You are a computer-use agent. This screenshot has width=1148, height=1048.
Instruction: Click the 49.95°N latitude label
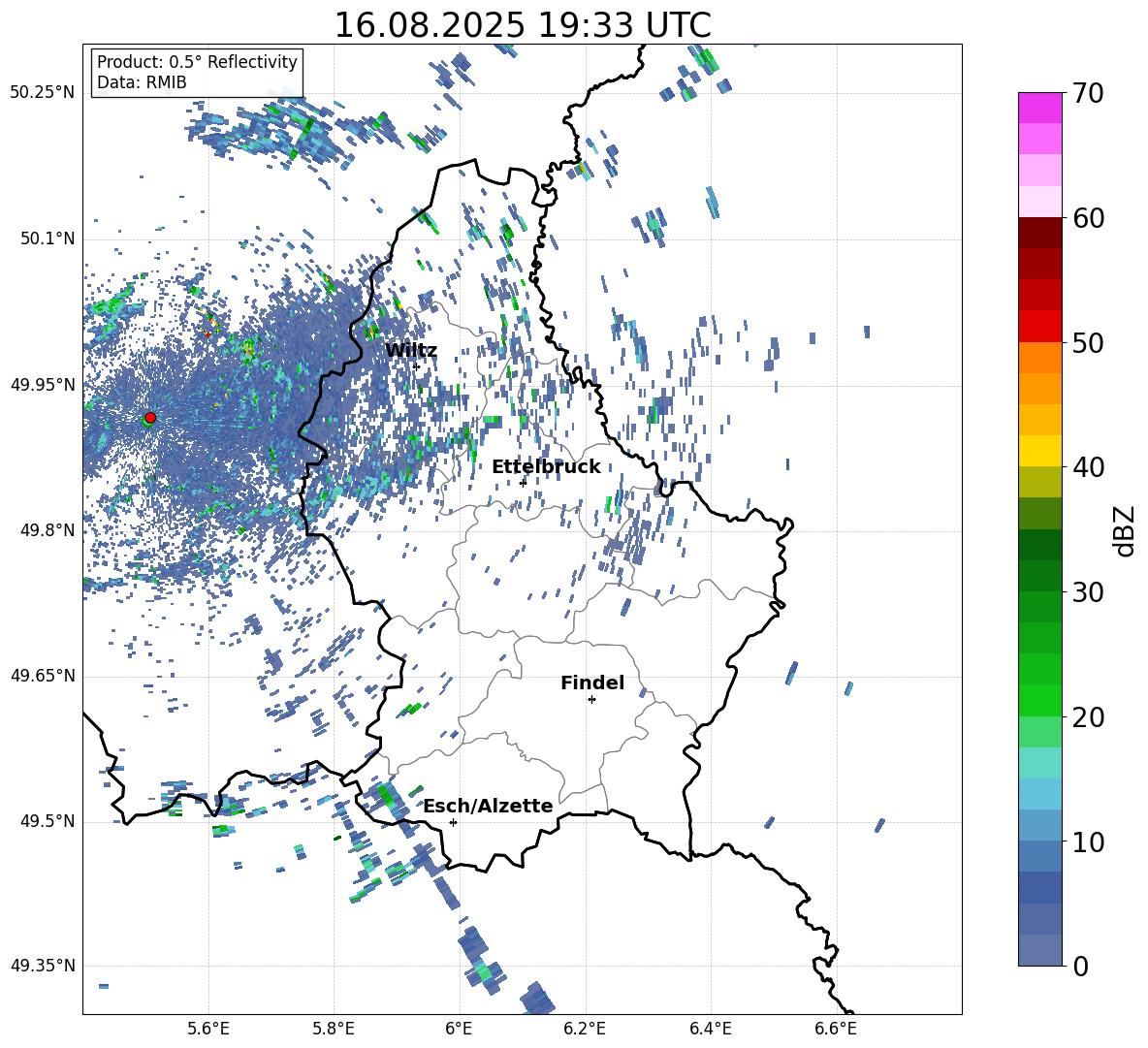tap(43, 385)
